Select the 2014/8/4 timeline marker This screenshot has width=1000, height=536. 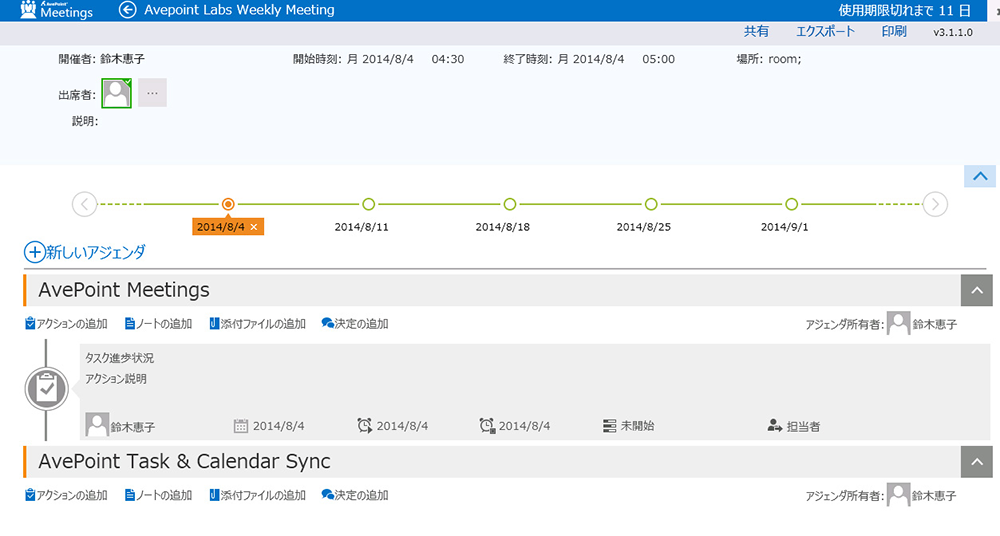(x=228, y=204)
